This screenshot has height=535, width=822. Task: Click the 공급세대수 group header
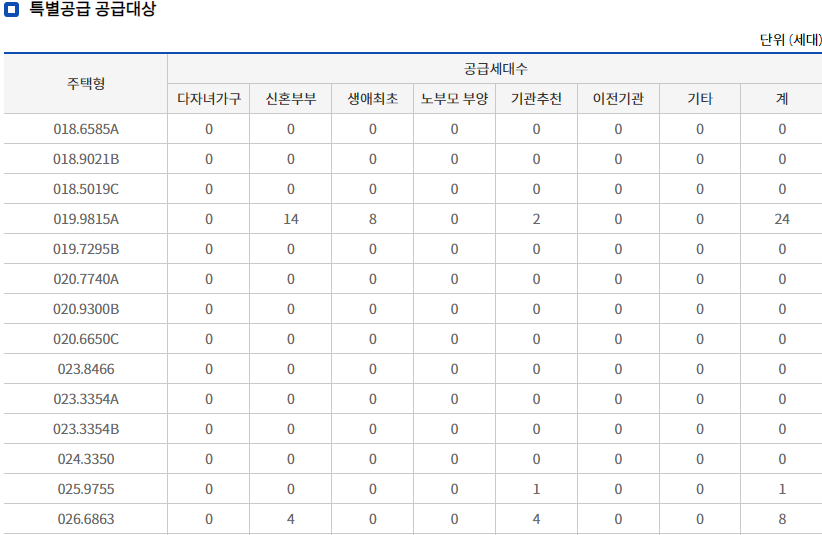click(x=495, y=69)
